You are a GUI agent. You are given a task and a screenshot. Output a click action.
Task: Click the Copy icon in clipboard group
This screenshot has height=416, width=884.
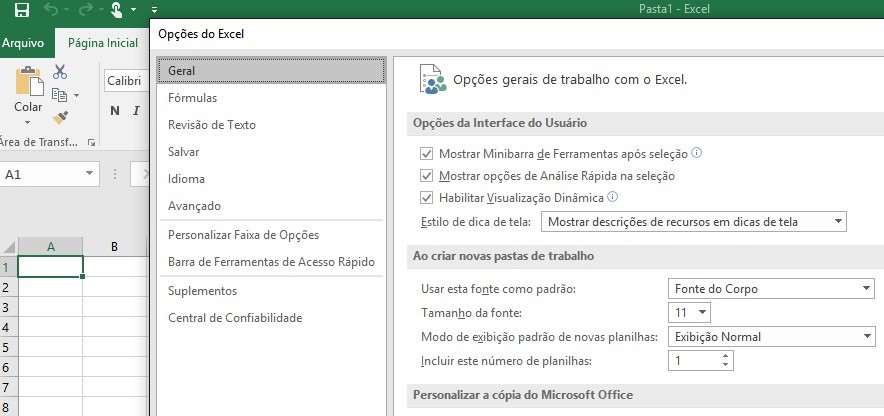tap(59, 95)
